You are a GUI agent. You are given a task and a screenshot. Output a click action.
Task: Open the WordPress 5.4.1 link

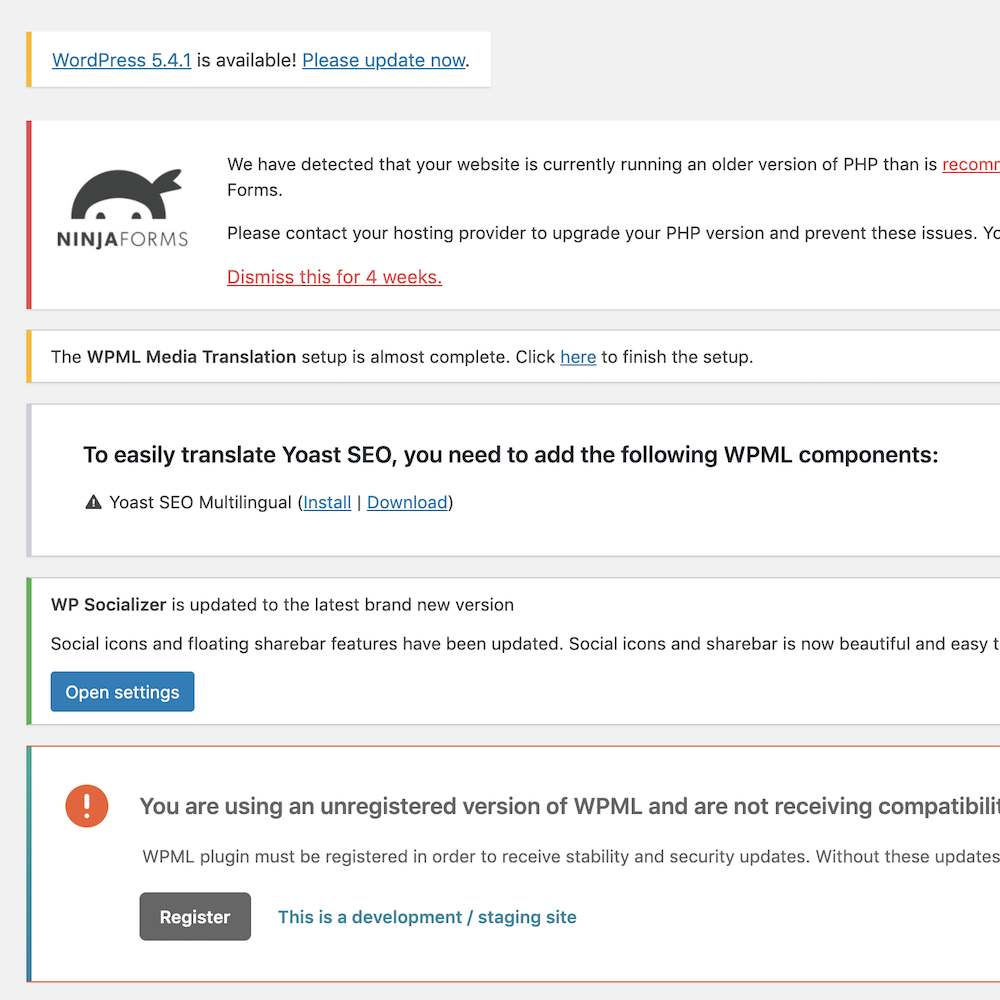[121, 60]
